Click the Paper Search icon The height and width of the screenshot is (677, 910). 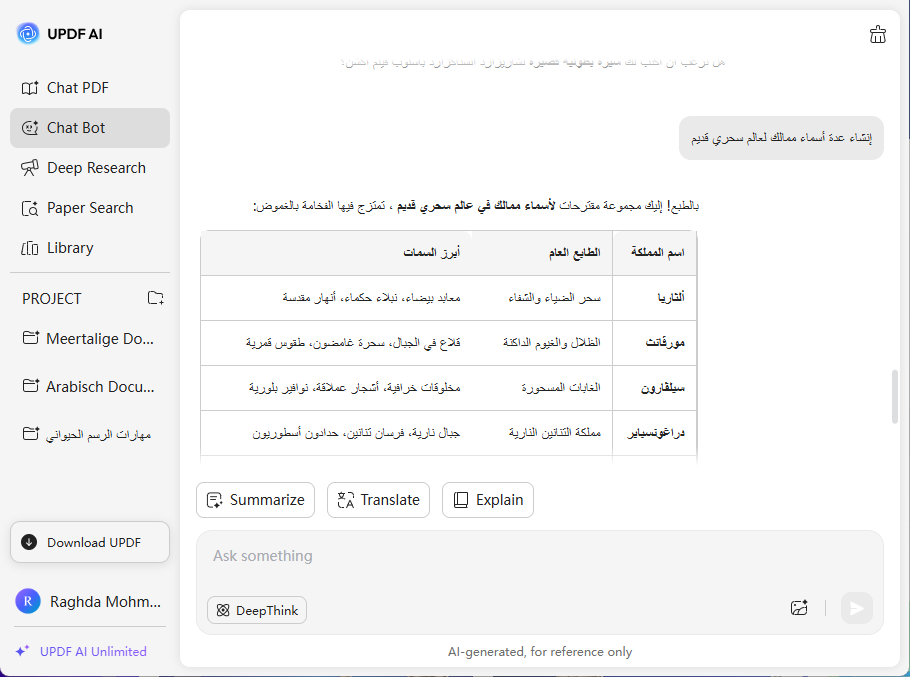click(29, 208)
